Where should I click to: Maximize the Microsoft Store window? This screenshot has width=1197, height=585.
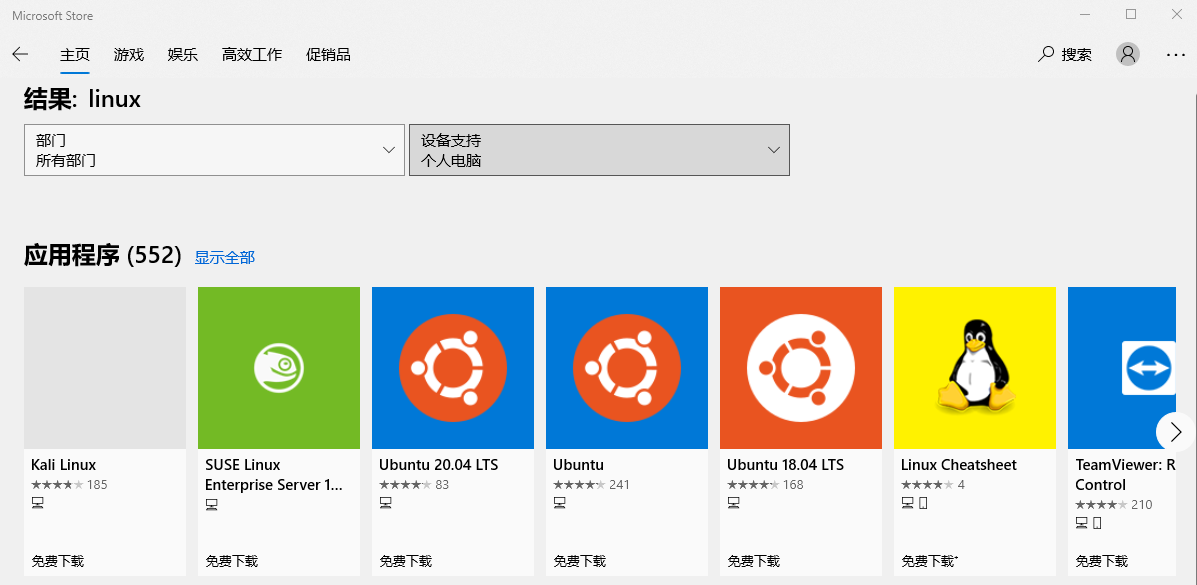point(1131,15)
